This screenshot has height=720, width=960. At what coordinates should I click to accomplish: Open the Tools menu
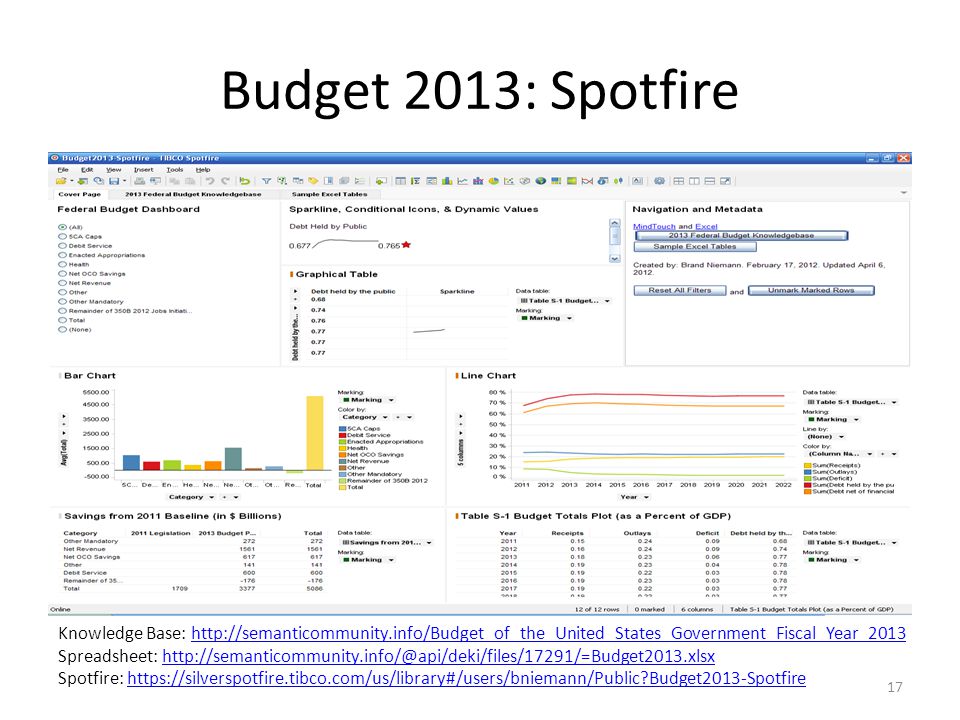tap(174, 170)
